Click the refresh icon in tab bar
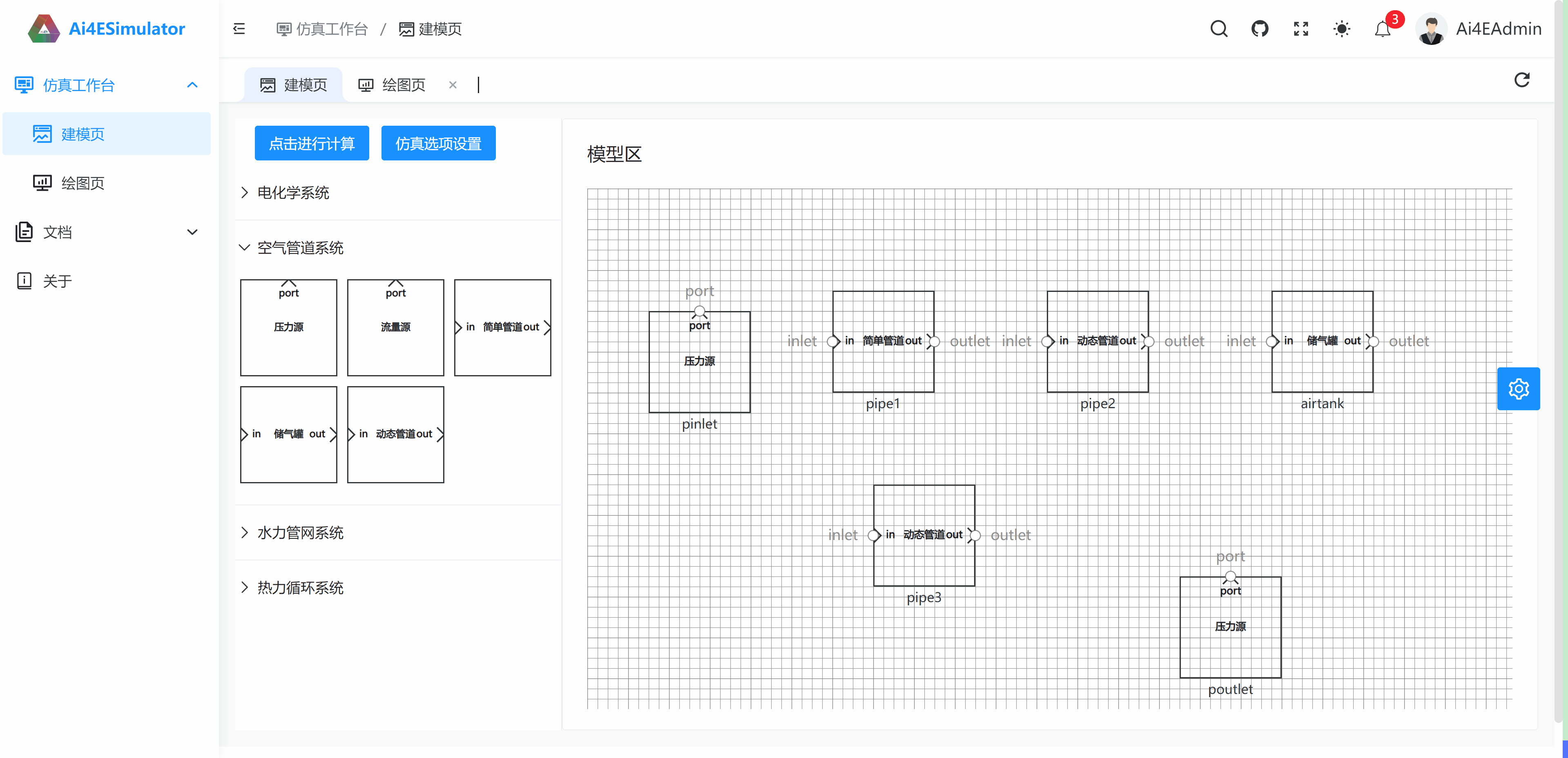 (1522, 80)
